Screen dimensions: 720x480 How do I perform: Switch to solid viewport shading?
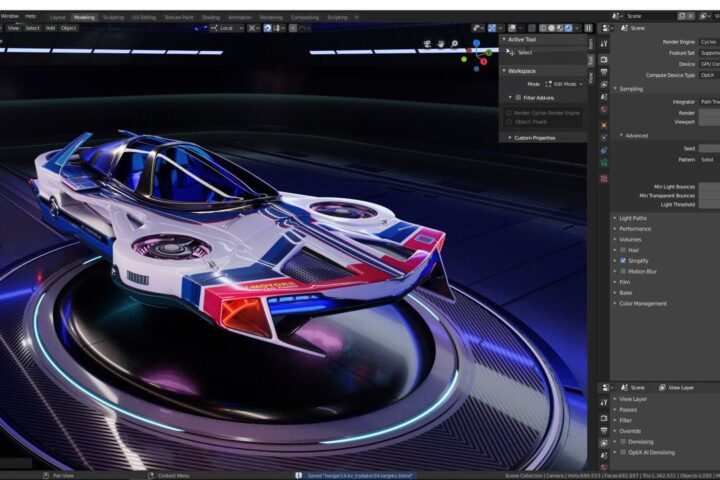click(x=551, y=28)
